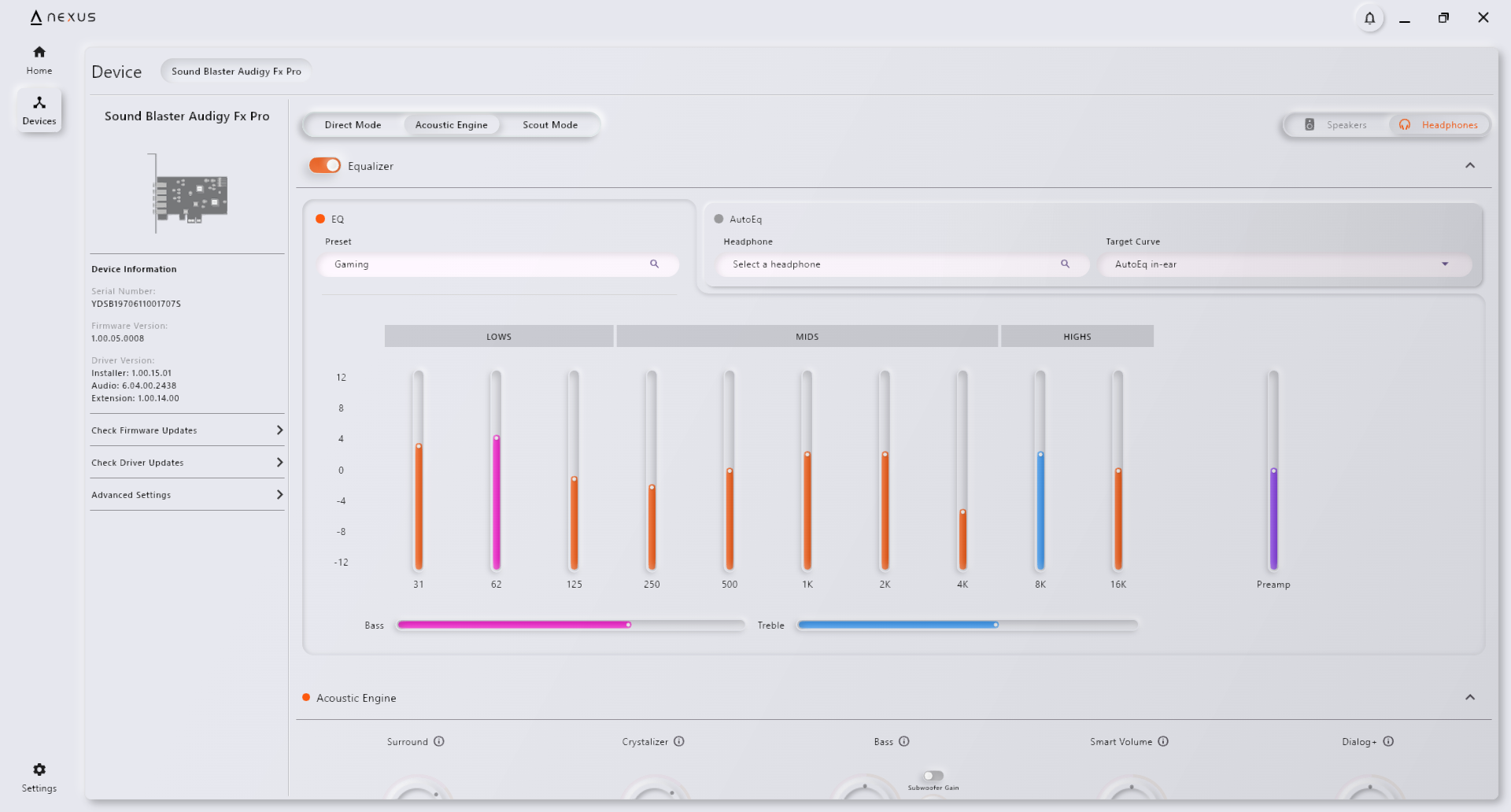
Task: Click the 4K EQ slider
Action: tap(962, 471)
